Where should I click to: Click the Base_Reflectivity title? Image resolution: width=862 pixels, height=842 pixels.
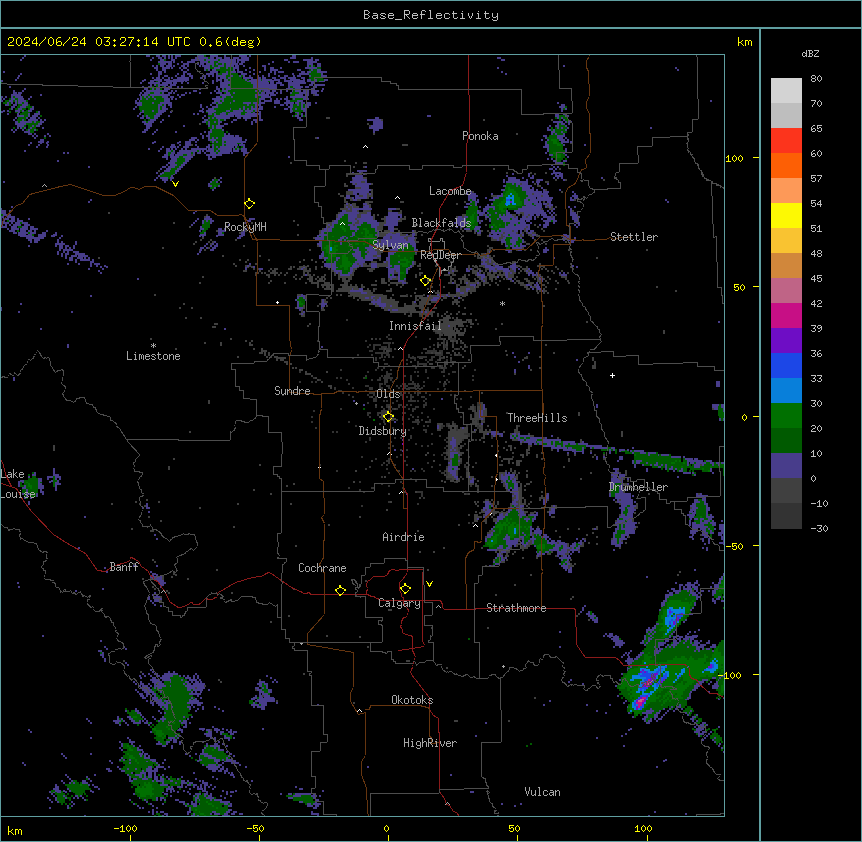pos(431,15)
